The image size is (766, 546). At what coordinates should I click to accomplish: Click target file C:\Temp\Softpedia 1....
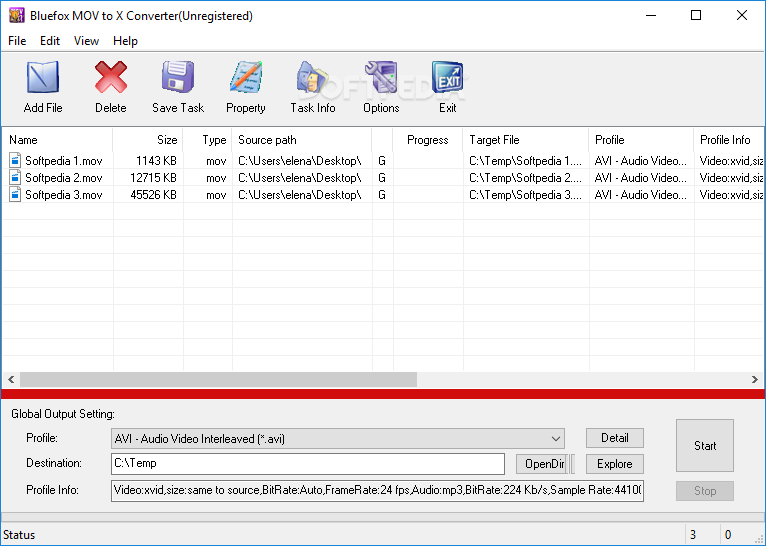point(525,161)
